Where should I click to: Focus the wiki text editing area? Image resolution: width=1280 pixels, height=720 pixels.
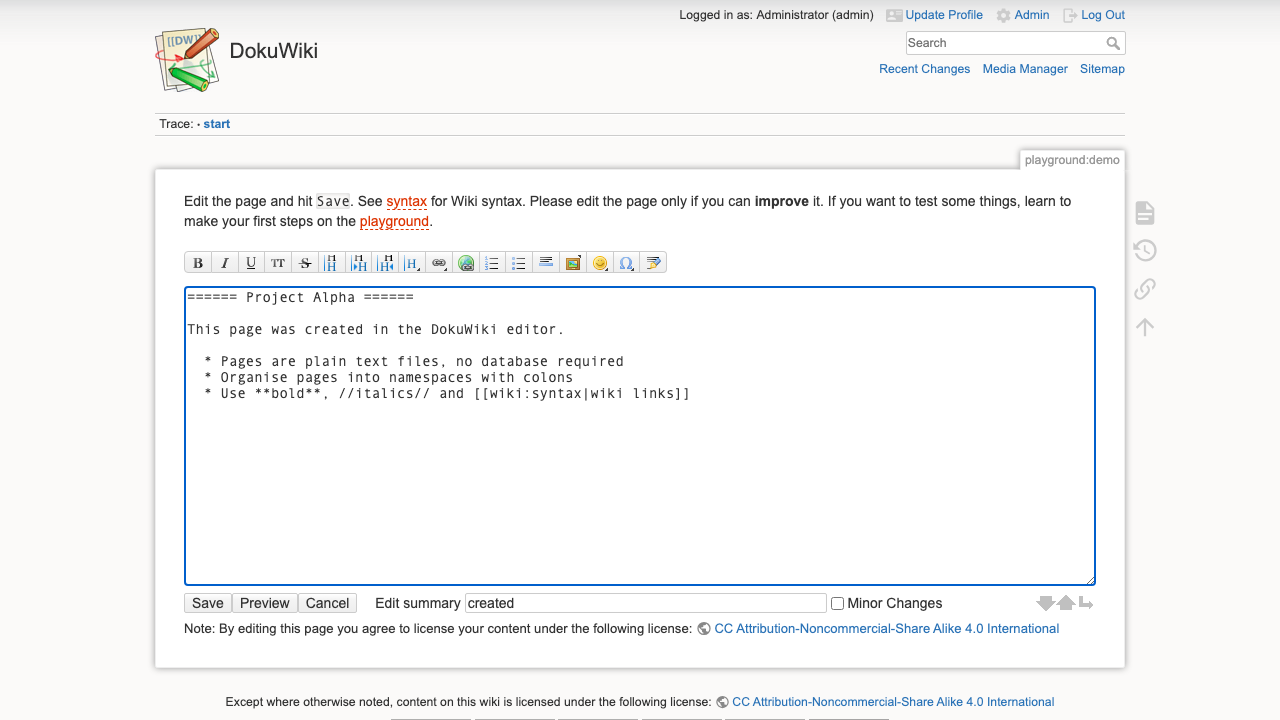(x=640, y=436)
